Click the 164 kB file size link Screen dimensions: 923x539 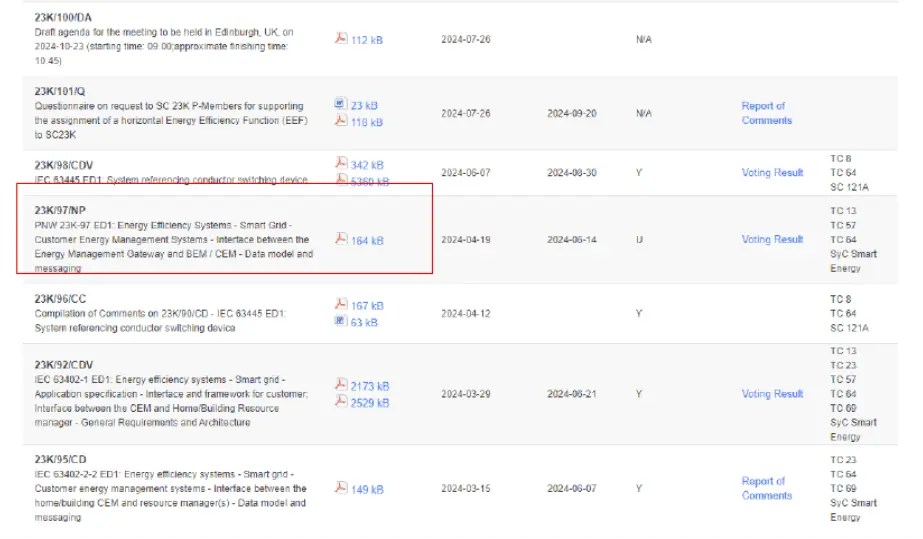click(x=367, y=241)
